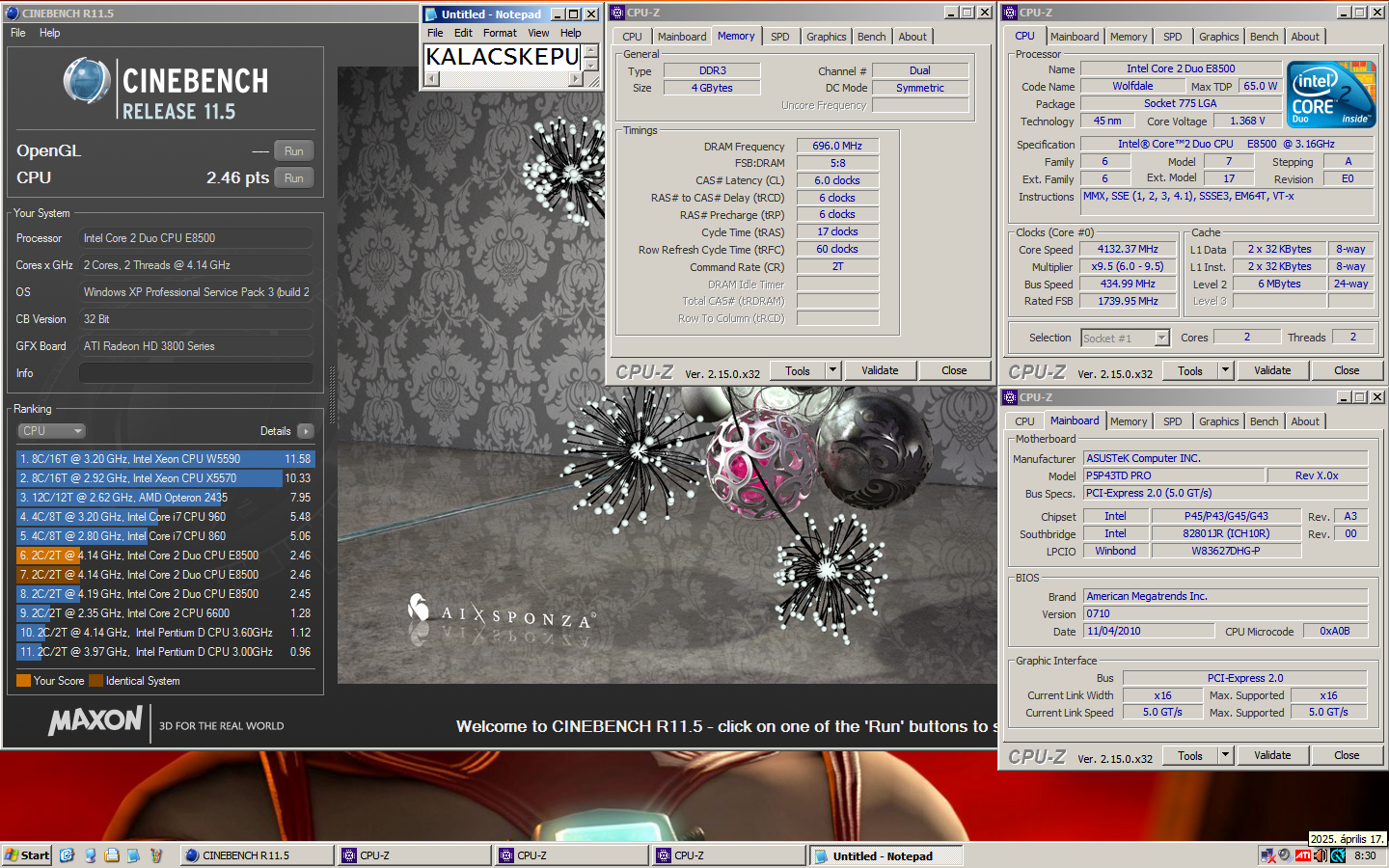Open Notepad Format menu

[x=500, y=33]
